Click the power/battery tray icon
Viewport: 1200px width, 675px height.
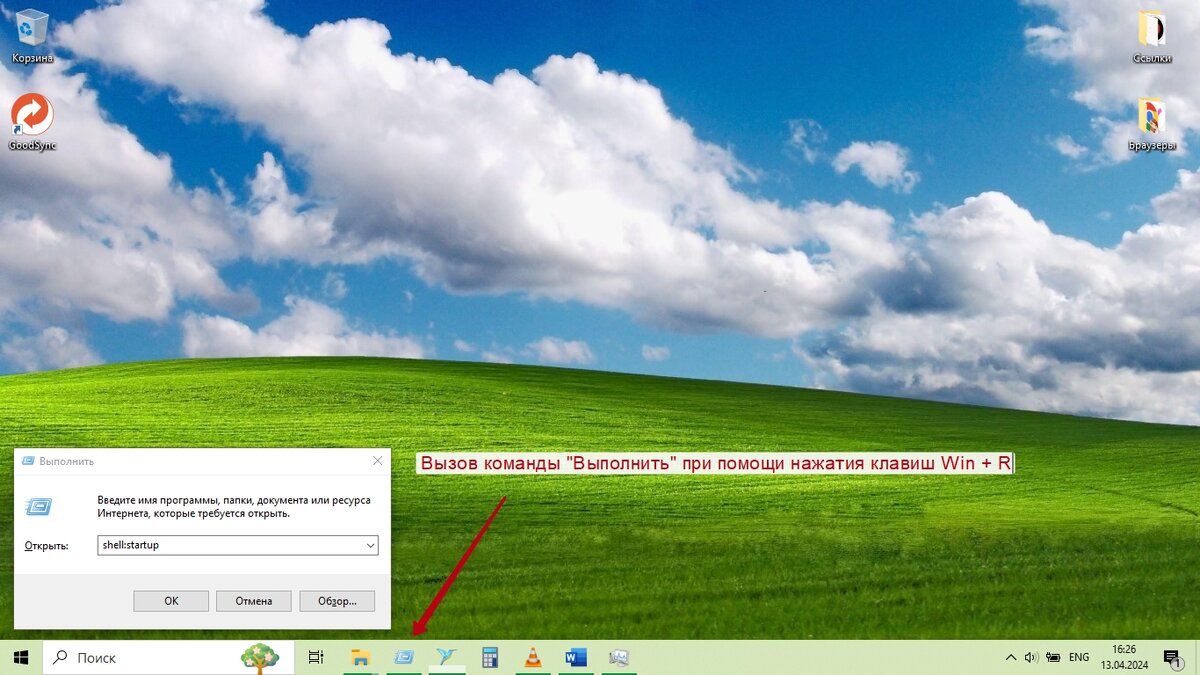tap(1053, 657)
